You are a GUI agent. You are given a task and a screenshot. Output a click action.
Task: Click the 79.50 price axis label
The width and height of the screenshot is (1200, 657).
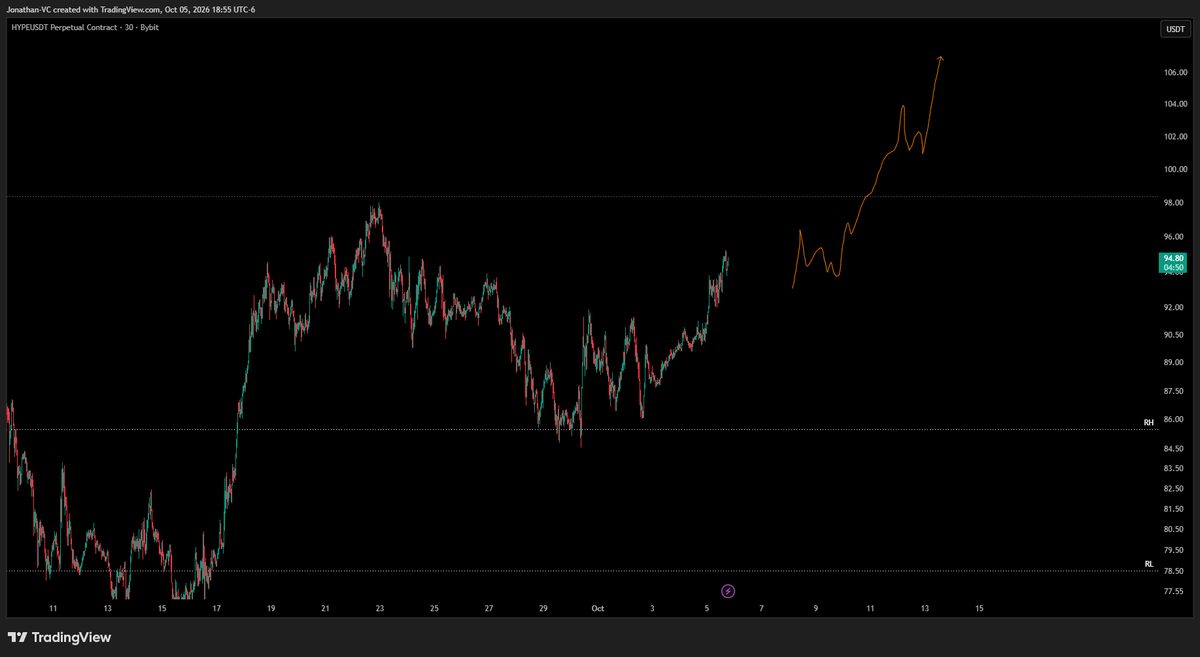point(1175,551)
